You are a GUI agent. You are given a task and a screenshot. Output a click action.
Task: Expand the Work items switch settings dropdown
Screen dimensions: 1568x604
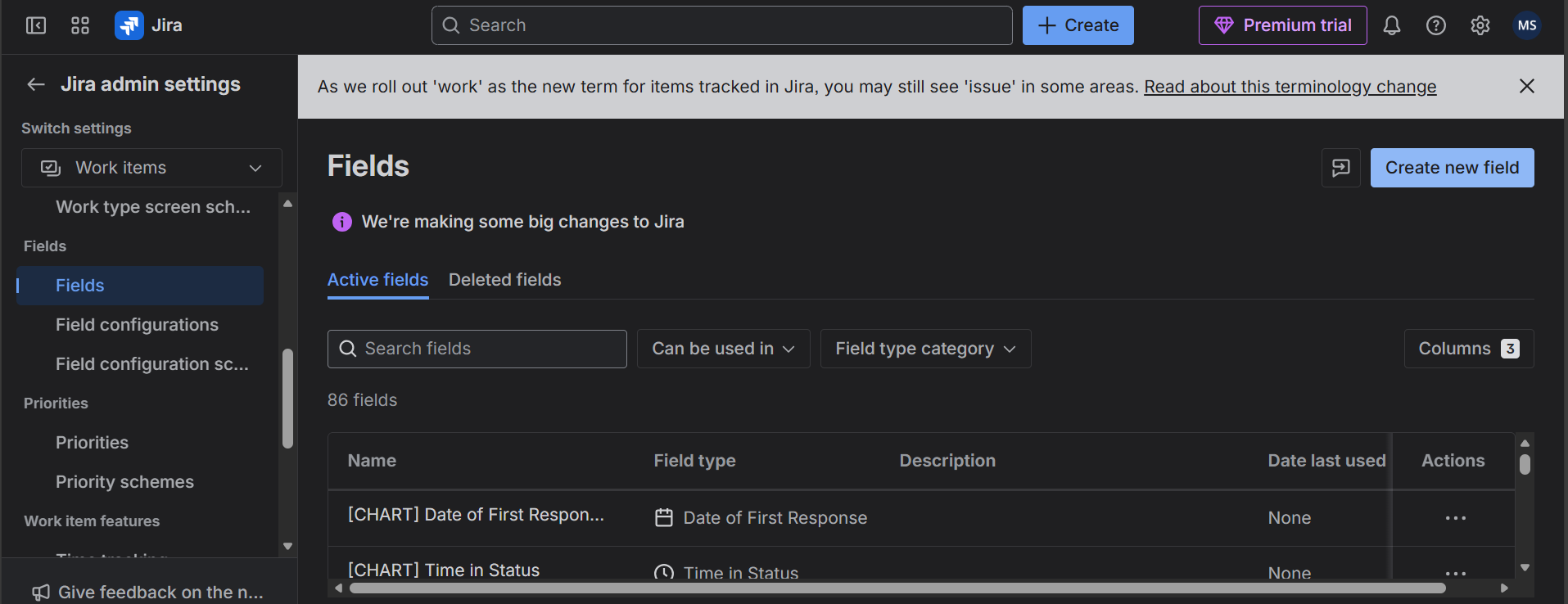[151, 168]
